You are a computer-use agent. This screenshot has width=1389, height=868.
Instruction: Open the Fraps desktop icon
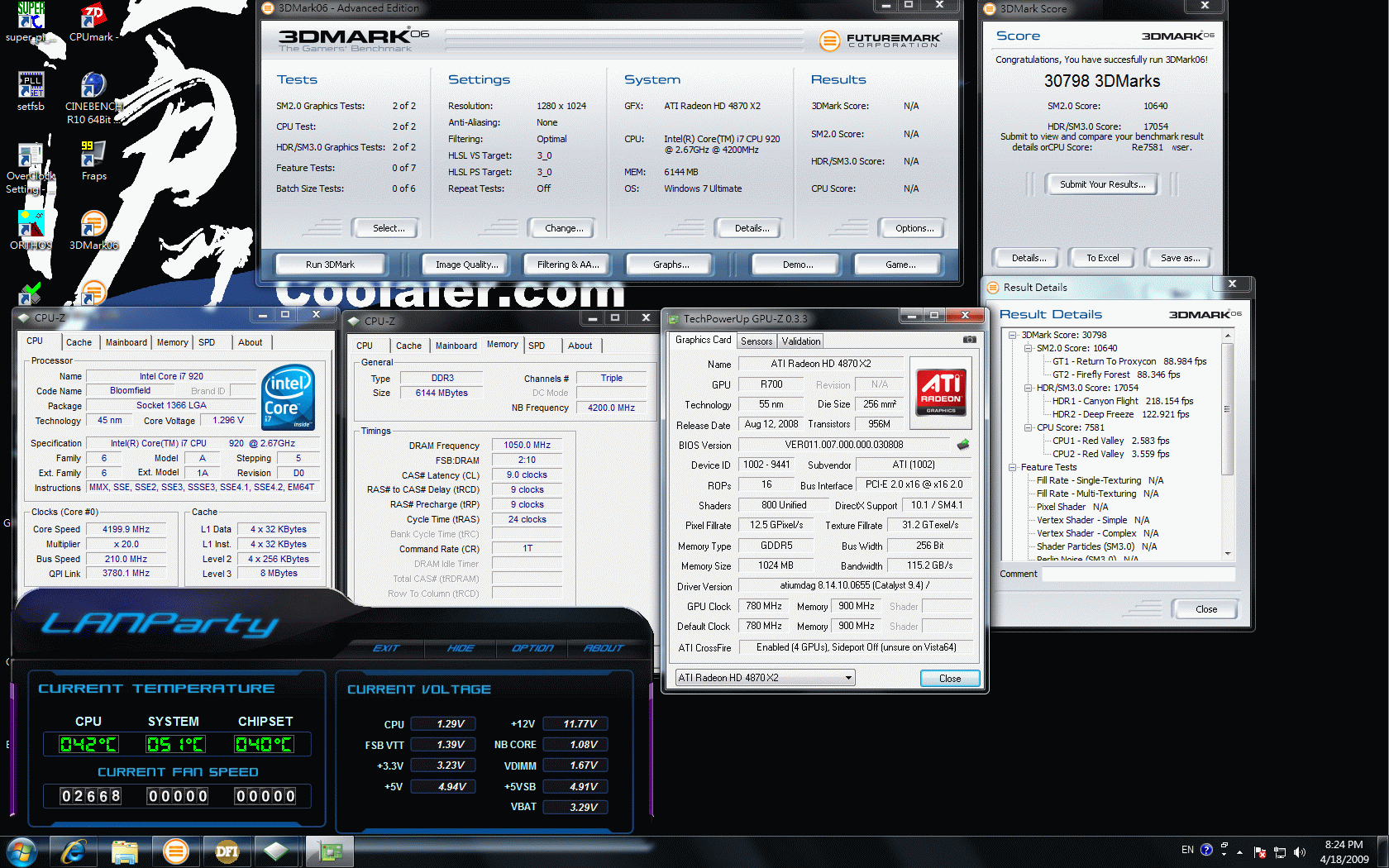click(x=93, y=160)
